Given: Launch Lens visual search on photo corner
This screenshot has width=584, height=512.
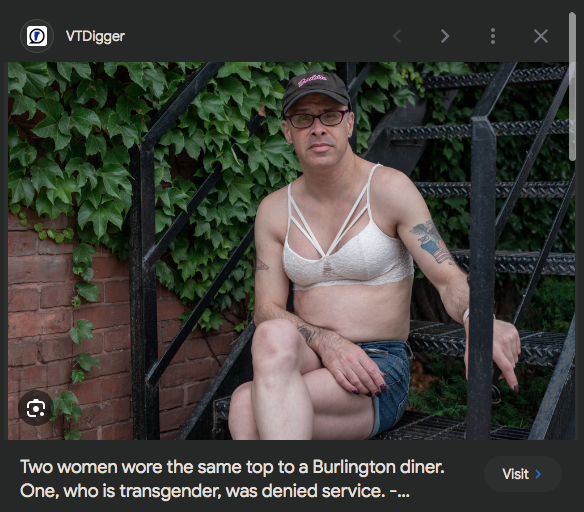Looking at the screenshot, I should [36, 408].
